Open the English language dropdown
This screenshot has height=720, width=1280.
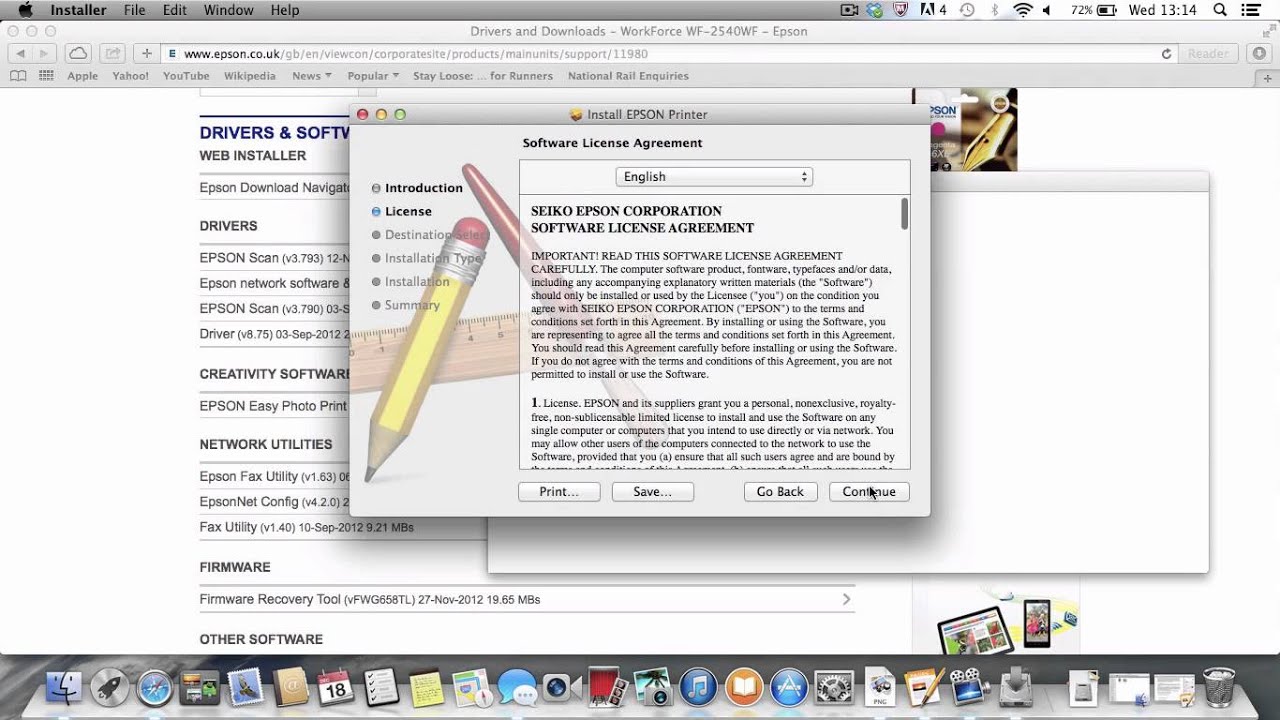[714, 177]
